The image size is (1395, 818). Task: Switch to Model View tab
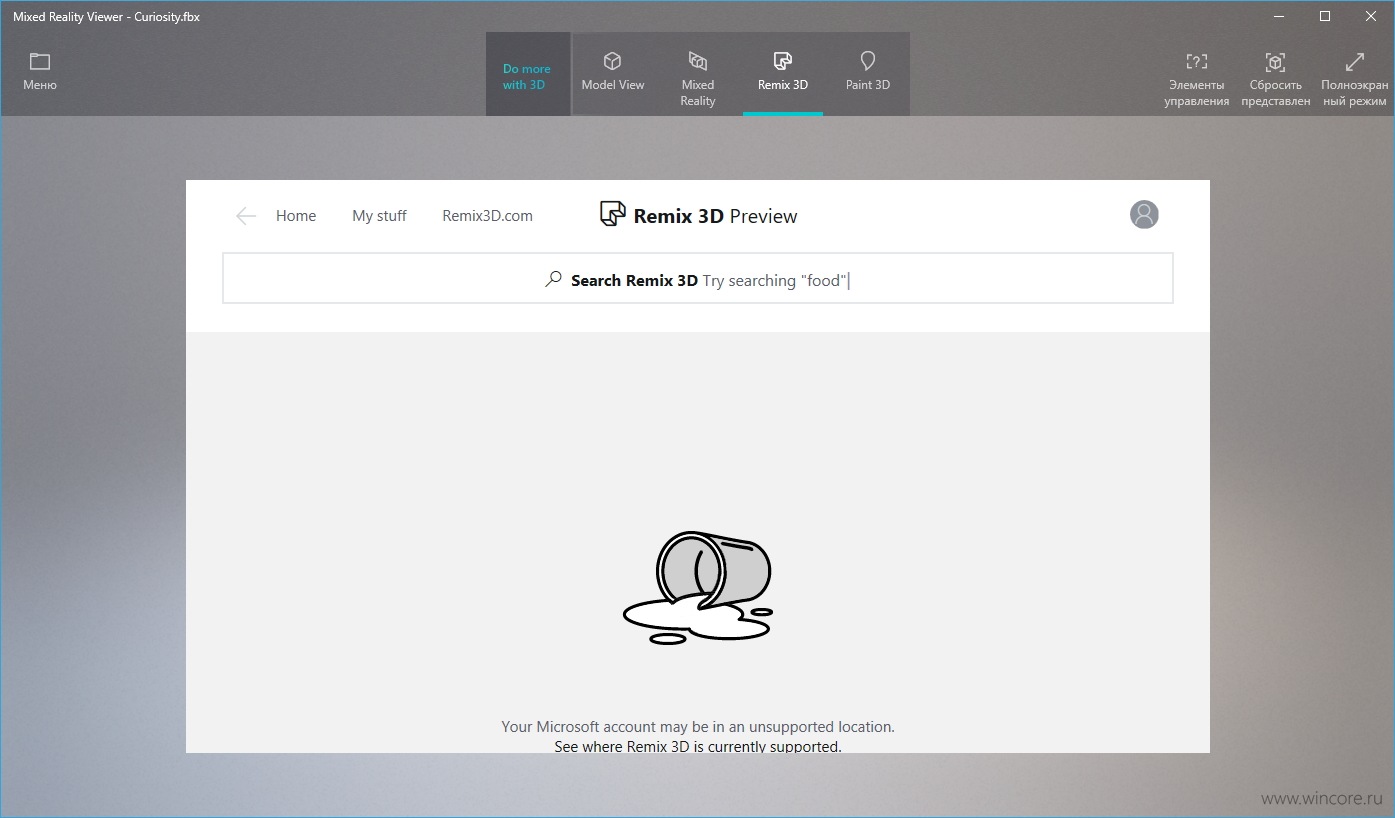click(613, 73)
